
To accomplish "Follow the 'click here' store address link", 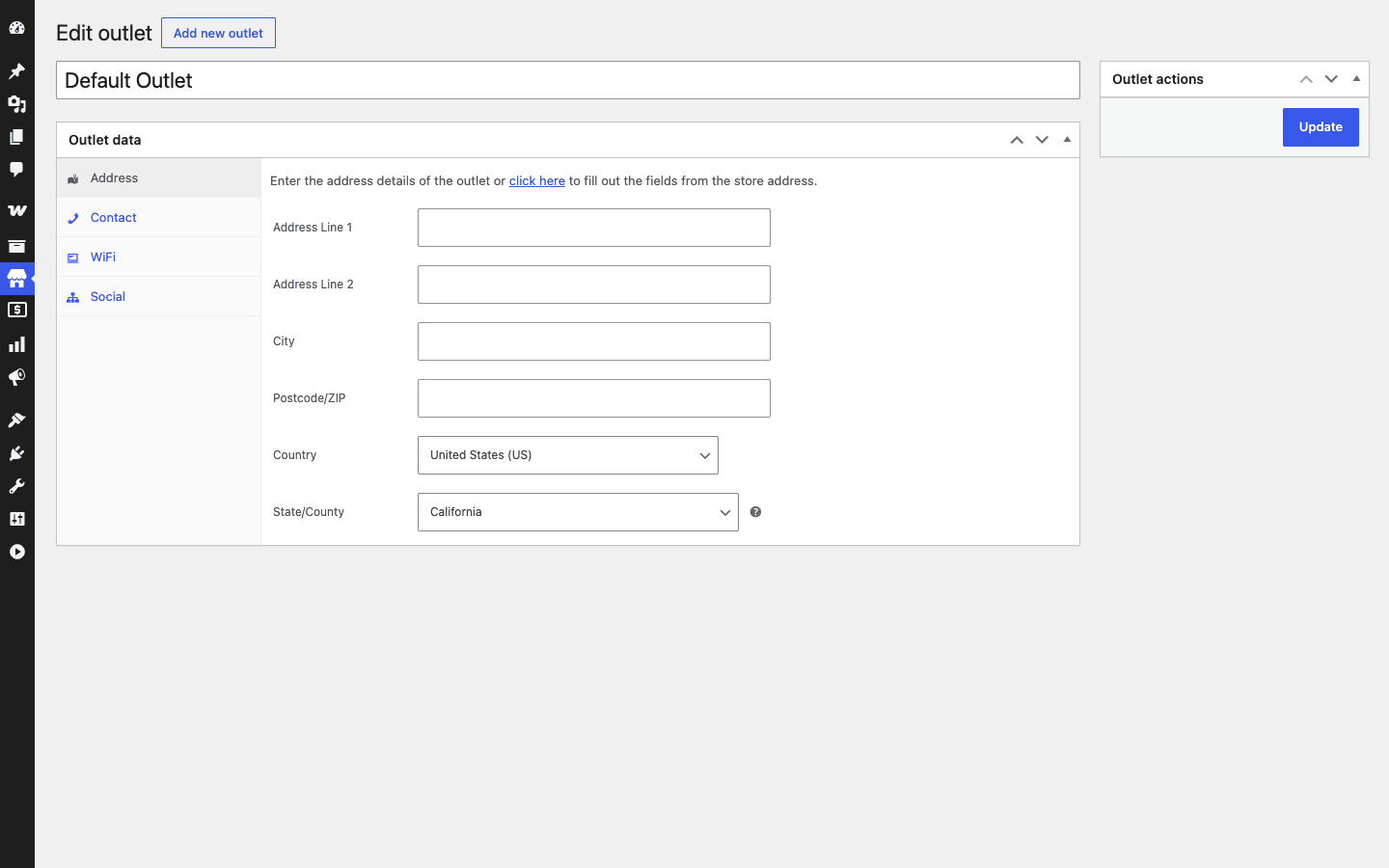I will [x=537, y=181].
